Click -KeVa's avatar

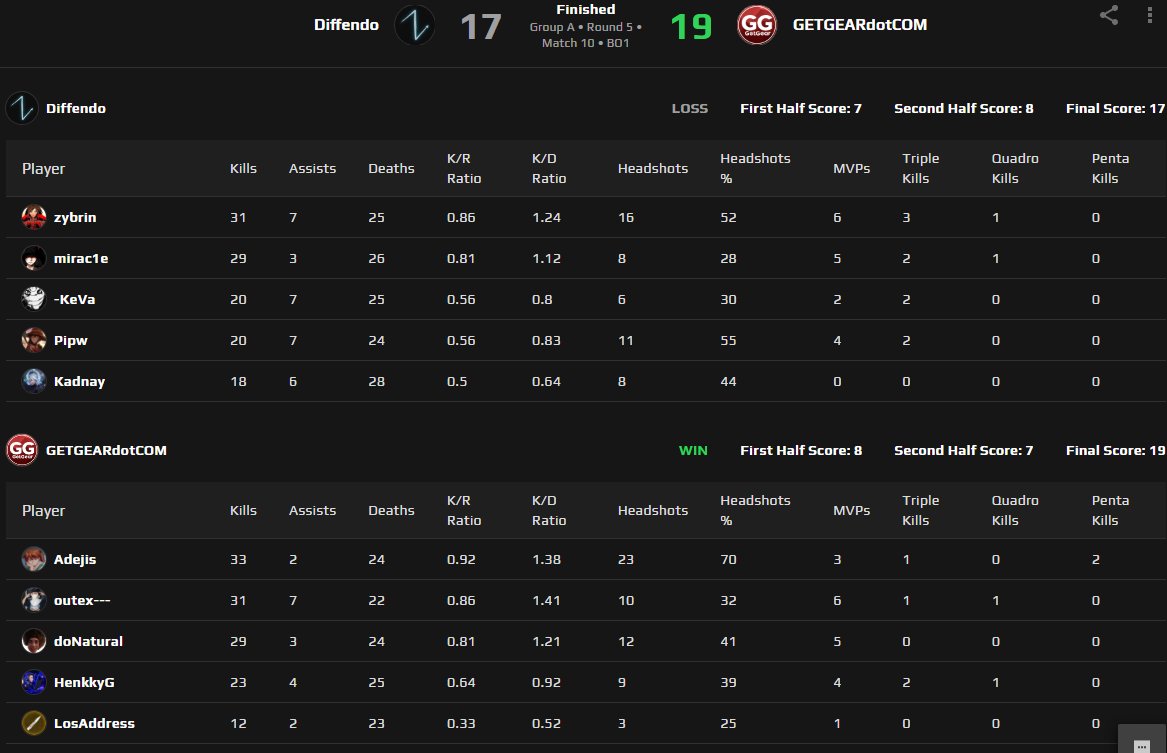click(x=33, y=298)
